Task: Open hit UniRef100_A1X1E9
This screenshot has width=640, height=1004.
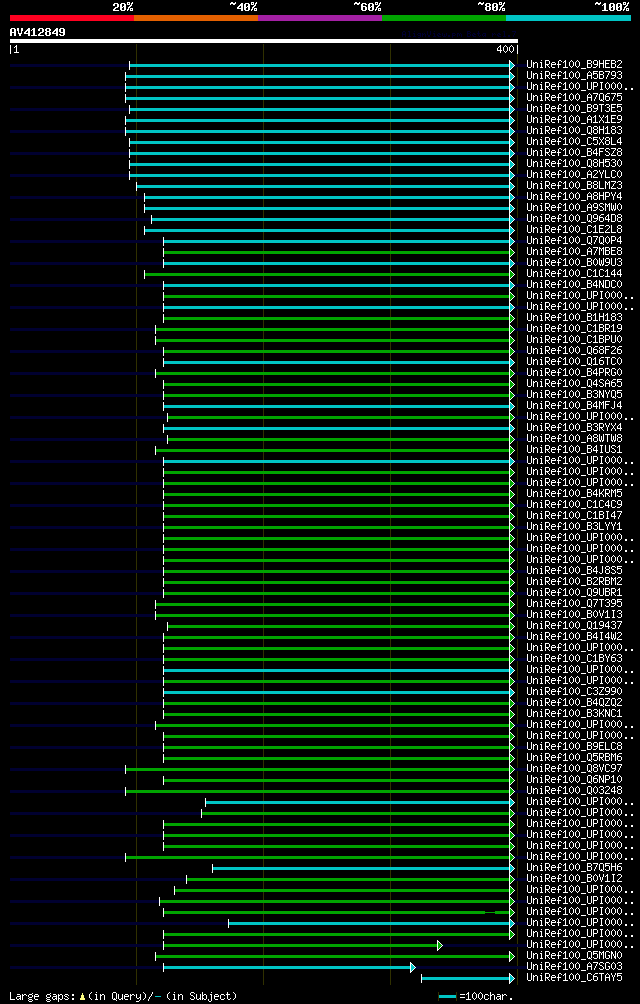Action: point(573,119)
